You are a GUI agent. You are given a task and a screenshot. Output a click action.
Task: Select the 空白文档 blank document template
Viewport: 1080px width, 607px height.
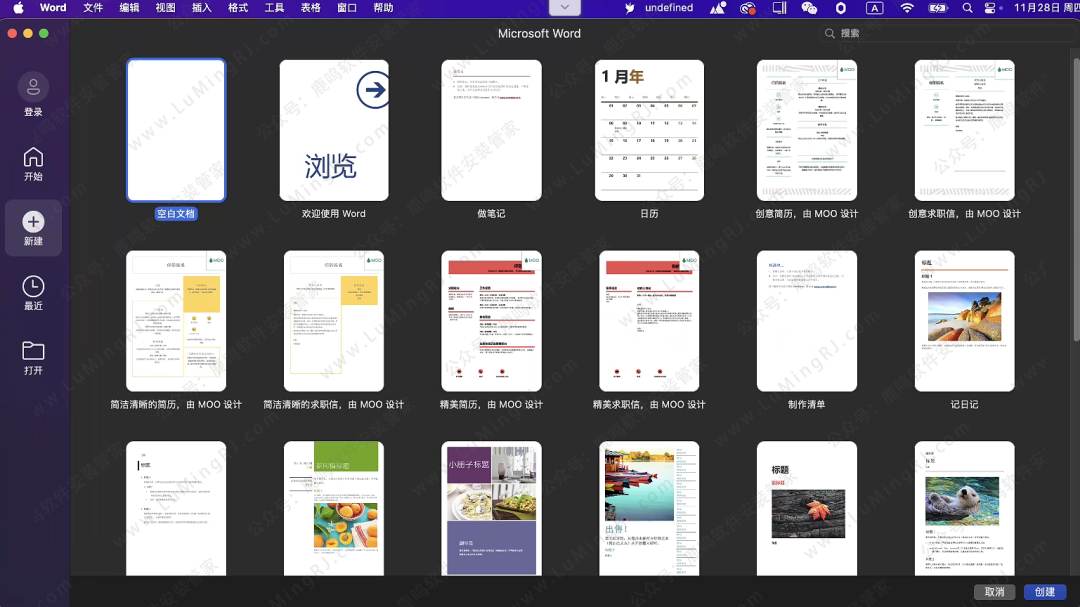[176, 130]
